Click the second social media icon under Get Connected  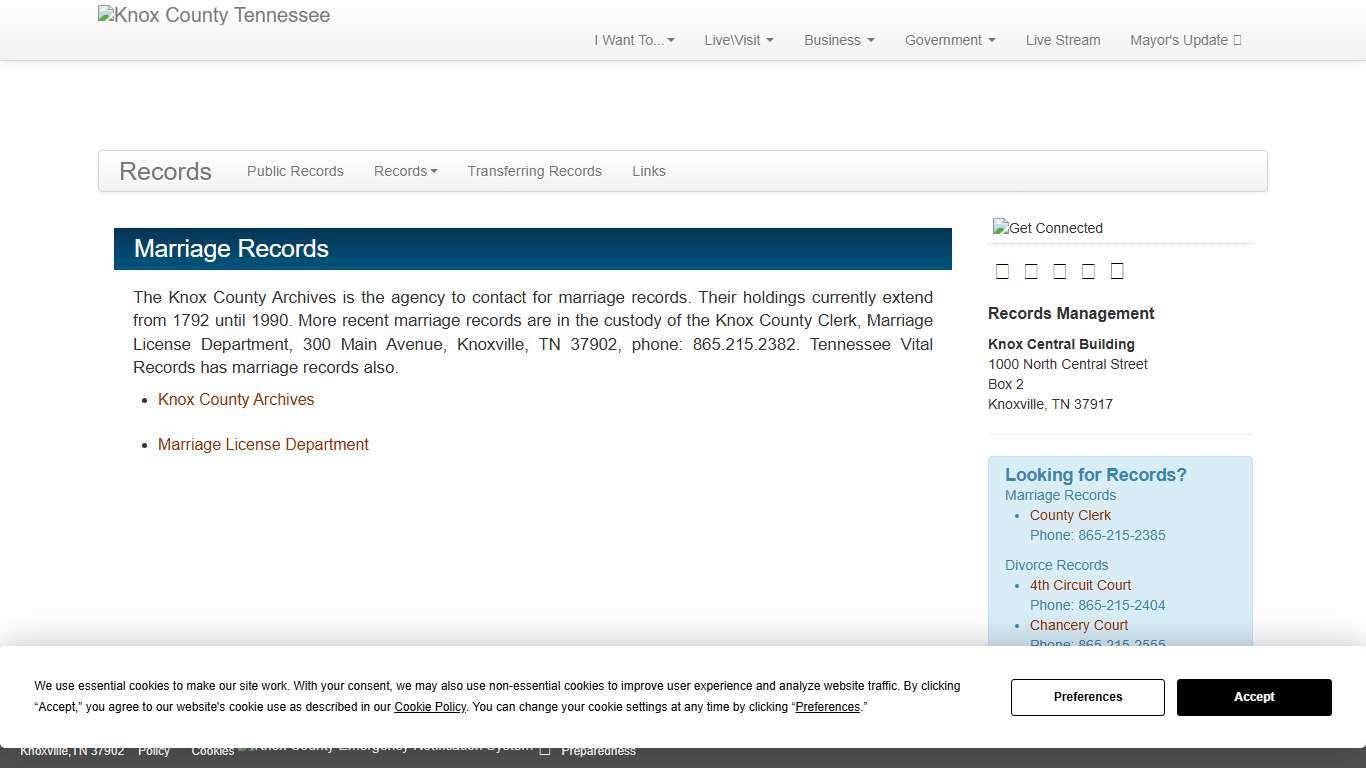pos(1031,270)
